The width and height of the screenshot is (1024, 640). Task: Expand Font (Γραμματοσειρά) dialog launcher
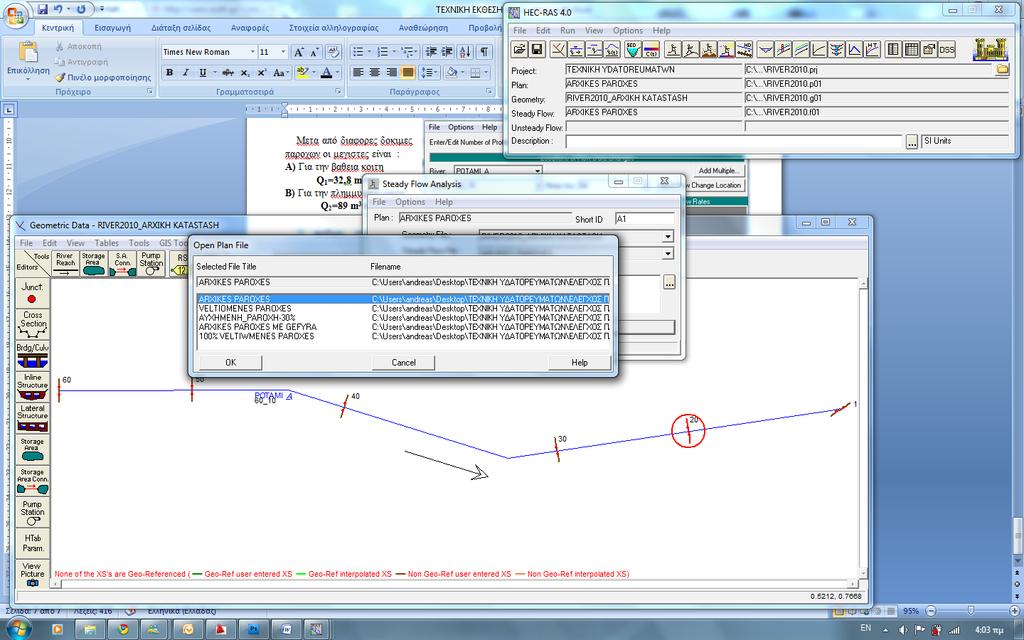[338, 92]
